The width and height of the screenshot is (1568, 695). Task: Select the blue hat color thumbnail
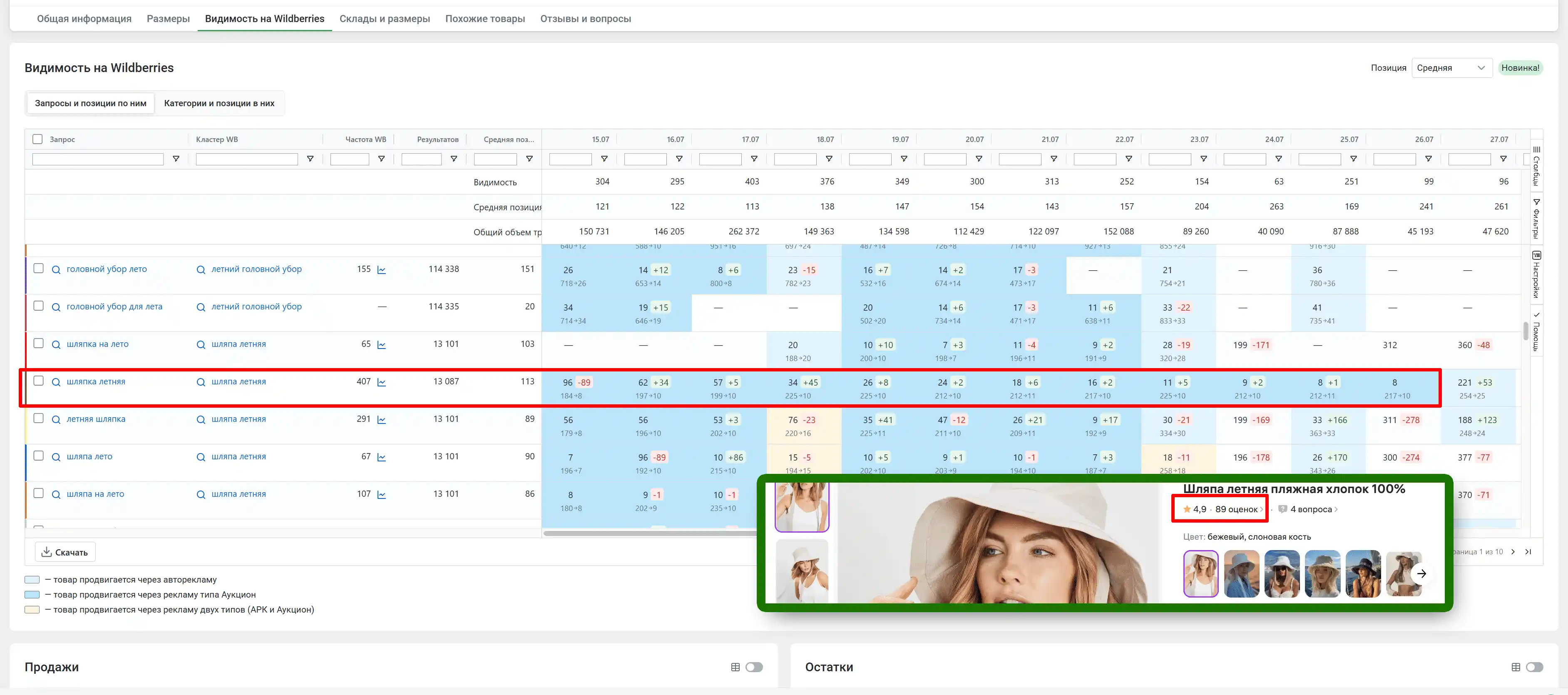pos(1241,573)
